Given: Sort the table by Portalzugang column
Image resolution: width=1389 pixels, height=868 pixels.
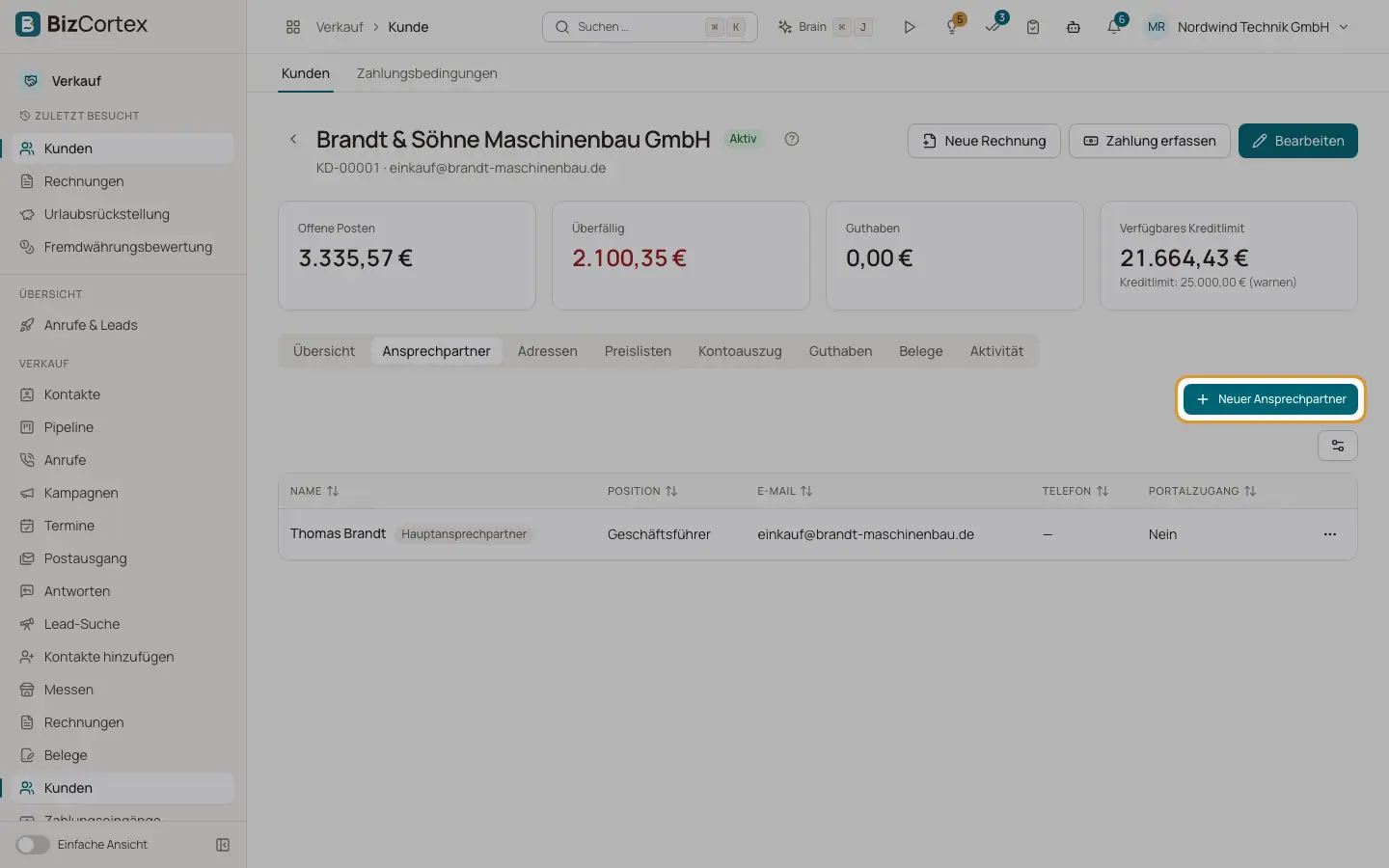Looking at the screenshot, I should coord(1202,491).
